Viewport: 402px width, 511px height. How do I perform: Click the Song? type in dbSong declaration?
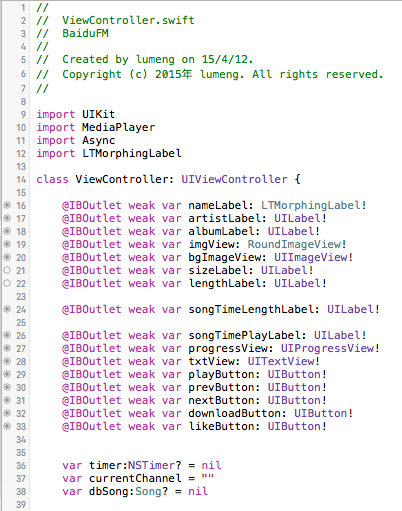click(152, 491)
